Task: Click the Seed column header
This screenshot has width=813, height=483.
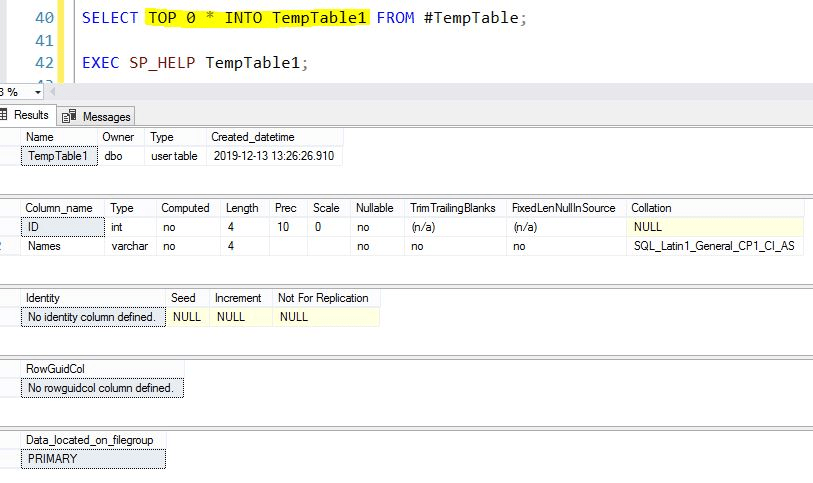Action: click(x=187, y=298)
